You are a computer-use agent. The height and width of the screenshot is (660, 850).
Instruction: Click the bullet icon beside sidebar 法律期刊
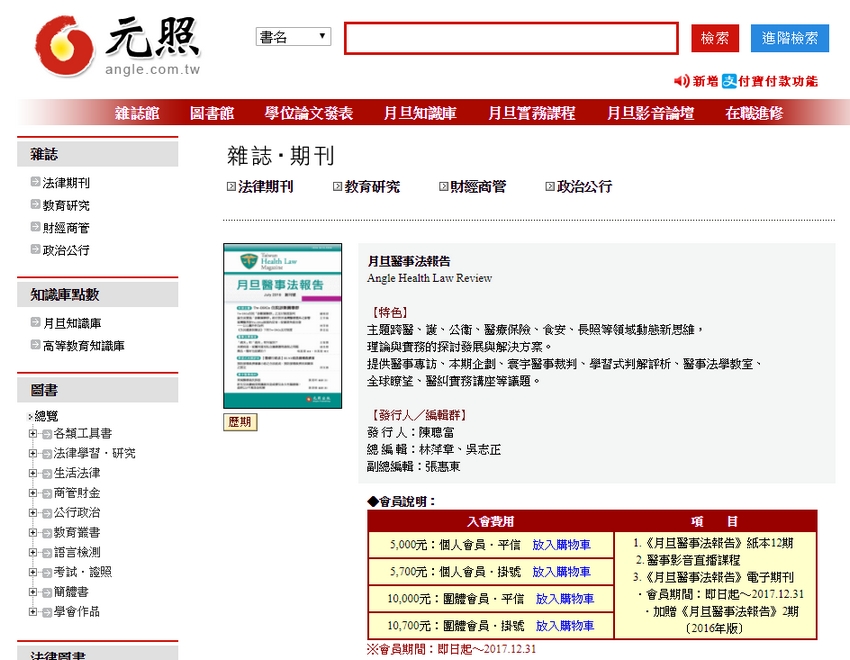click(35, 182)
